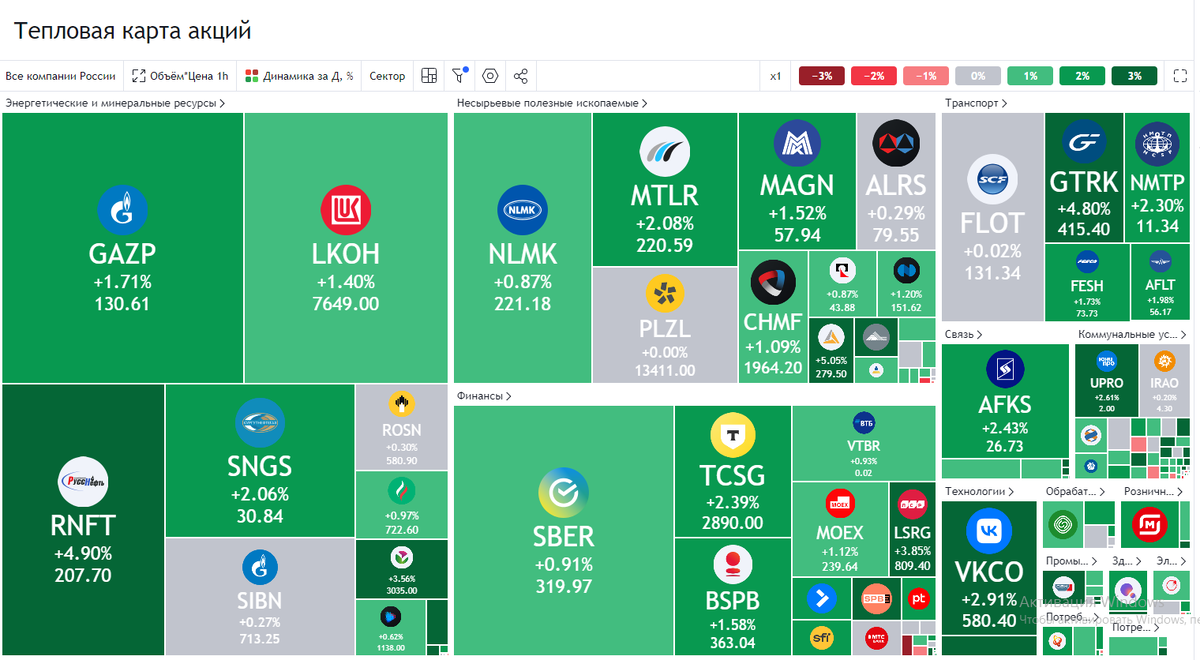
Task: Open heatmap settings hexagon icon
Action: [490, 76]
